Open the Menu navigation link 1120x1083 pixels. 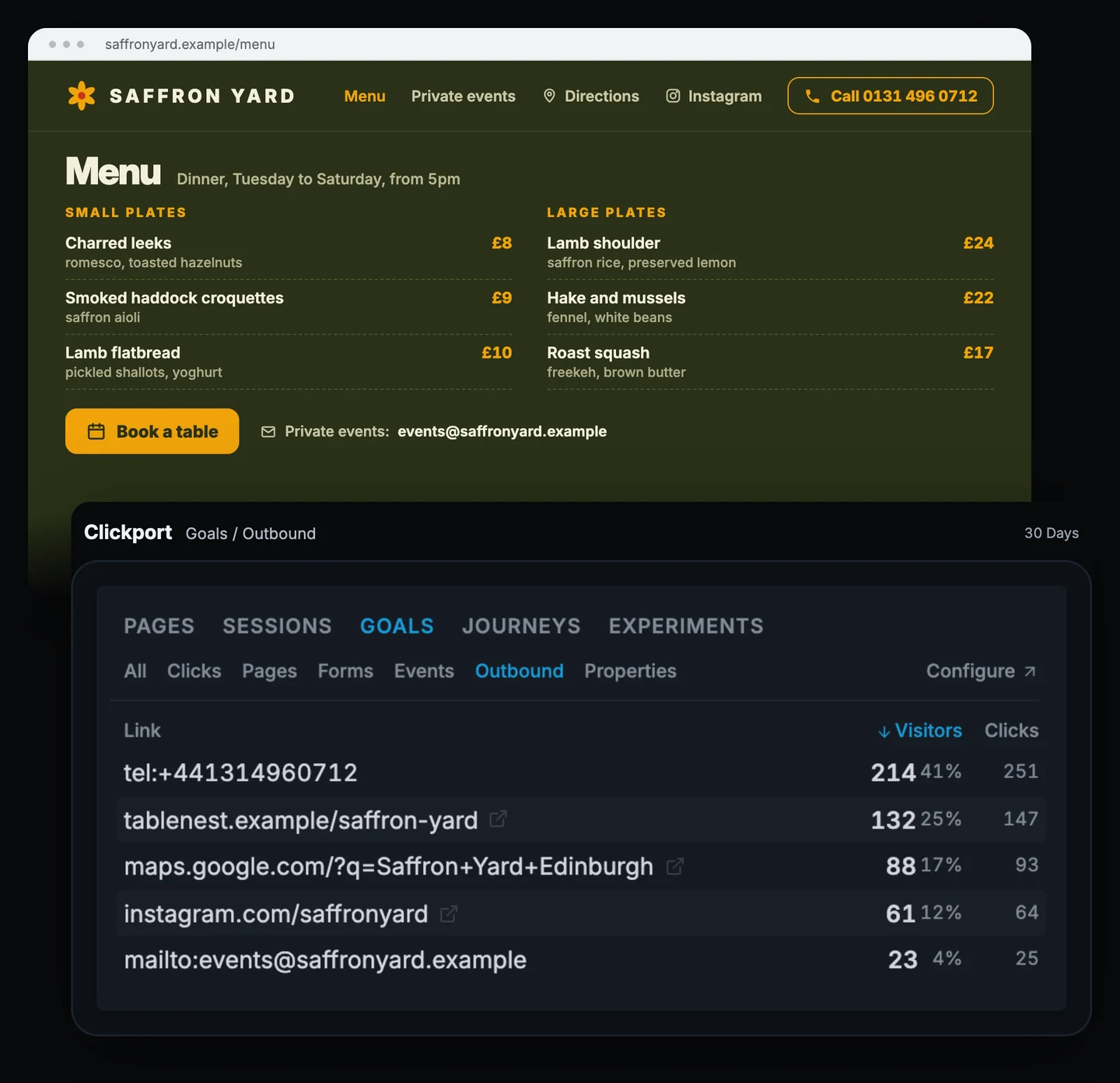365,96
